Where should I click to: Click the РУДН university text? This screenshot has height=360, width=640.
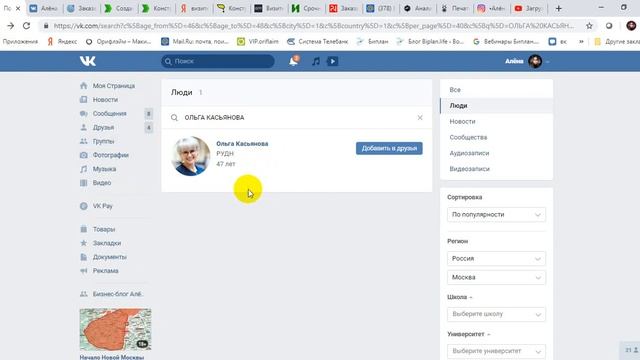(x=225, y=153)
